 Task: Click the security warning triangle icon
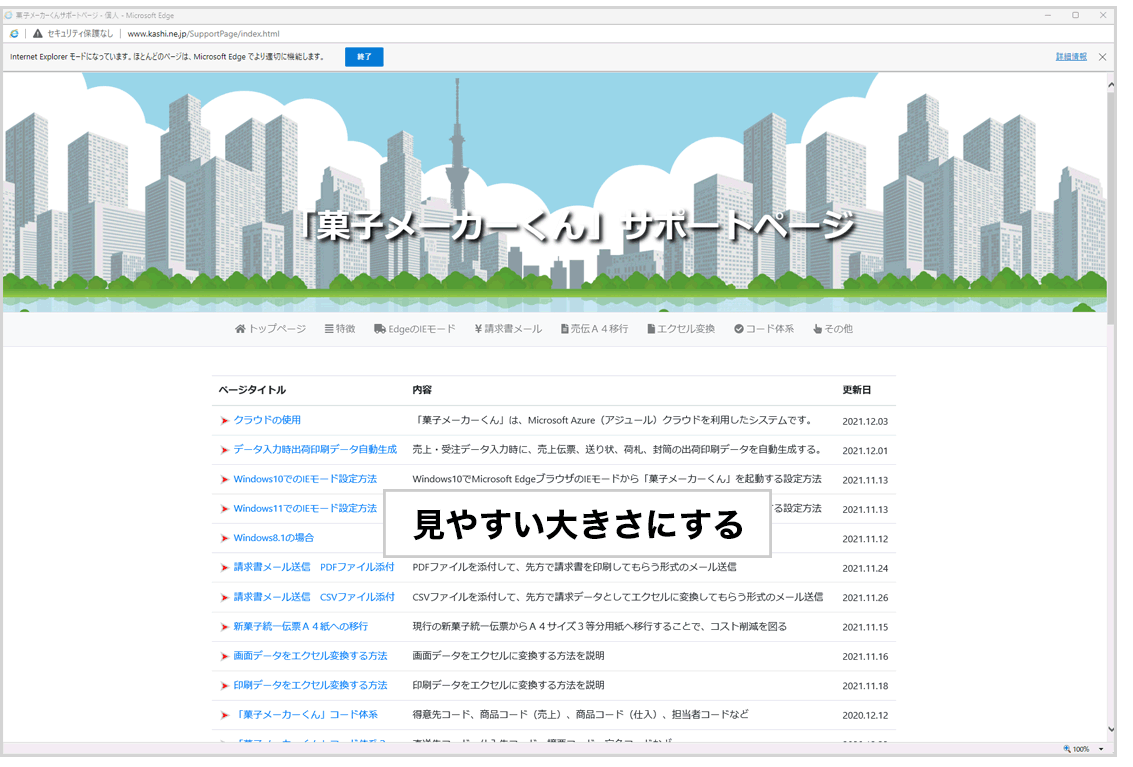[x=38, y=33]
